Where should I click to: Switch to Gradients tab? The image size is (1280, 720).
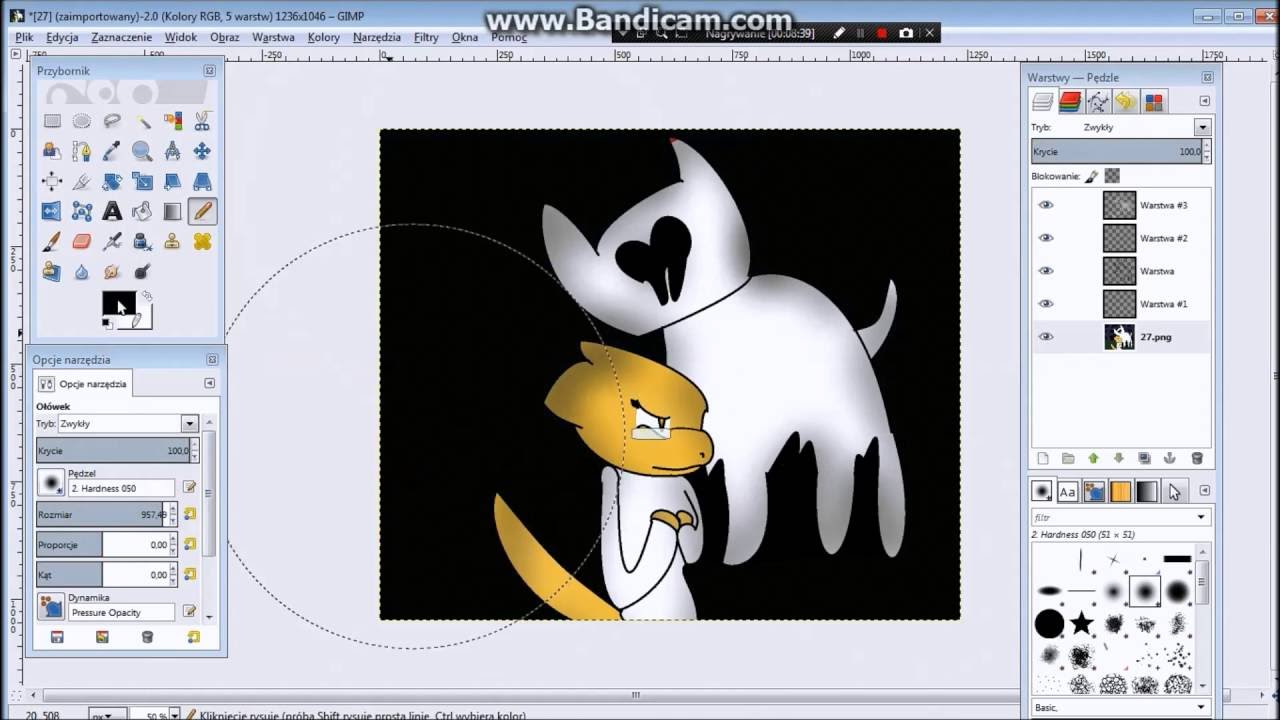[x=1146, y=491]
